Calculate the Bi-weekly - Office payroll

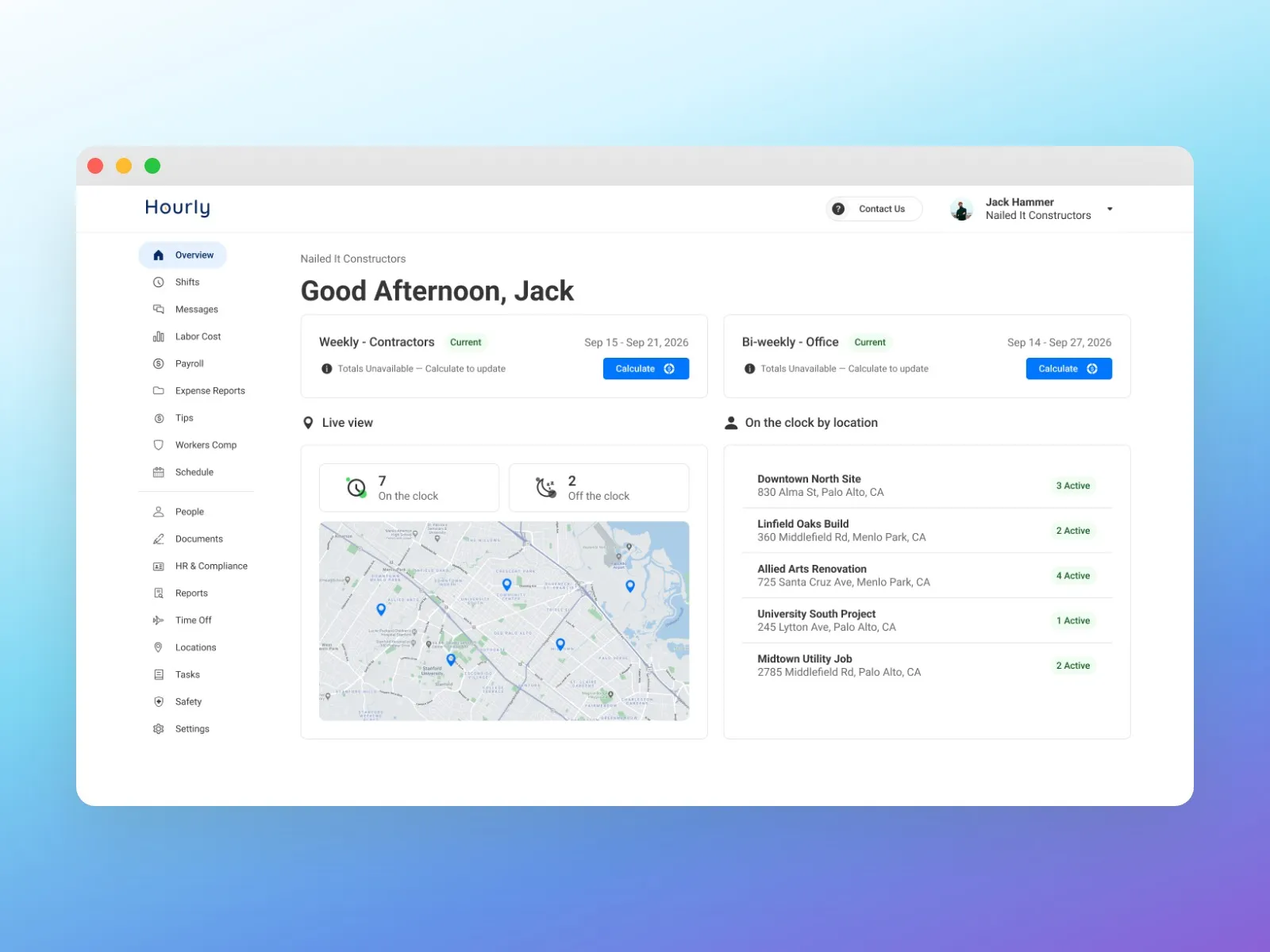[1068, 369]
